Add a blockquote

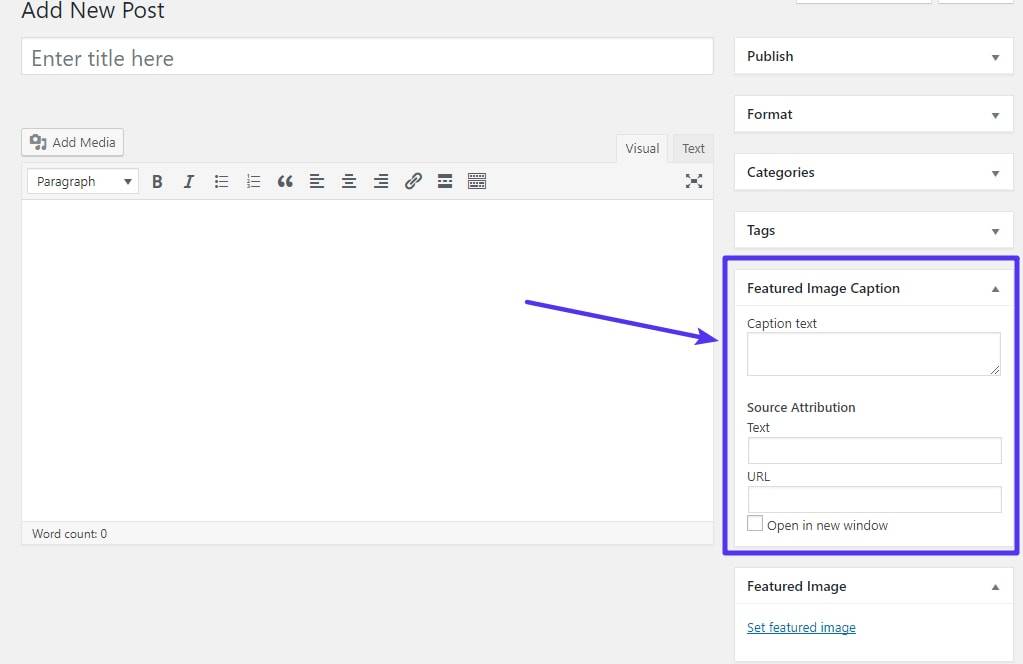point(285,181)
